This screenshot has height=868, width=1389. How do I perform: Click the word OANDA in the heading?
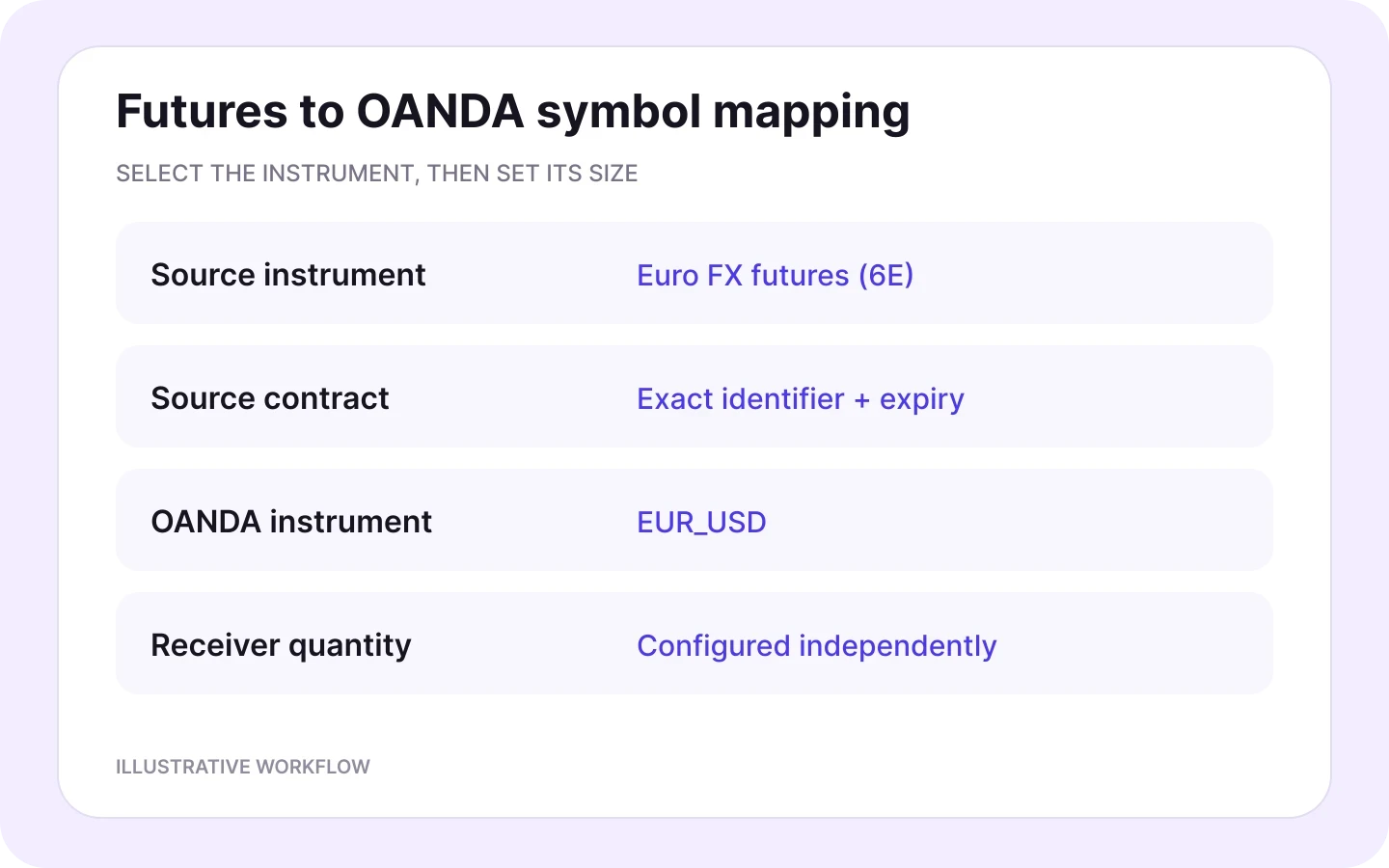440,111
